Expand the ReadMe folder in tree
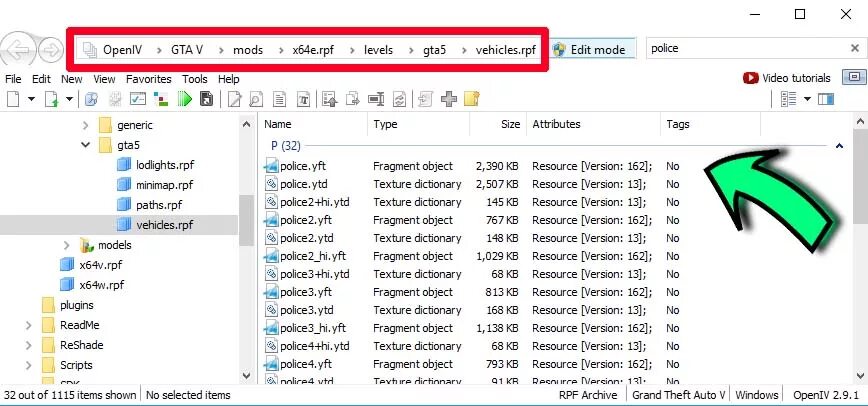Viewport: 868px width, 406px height. coord(29,325)
